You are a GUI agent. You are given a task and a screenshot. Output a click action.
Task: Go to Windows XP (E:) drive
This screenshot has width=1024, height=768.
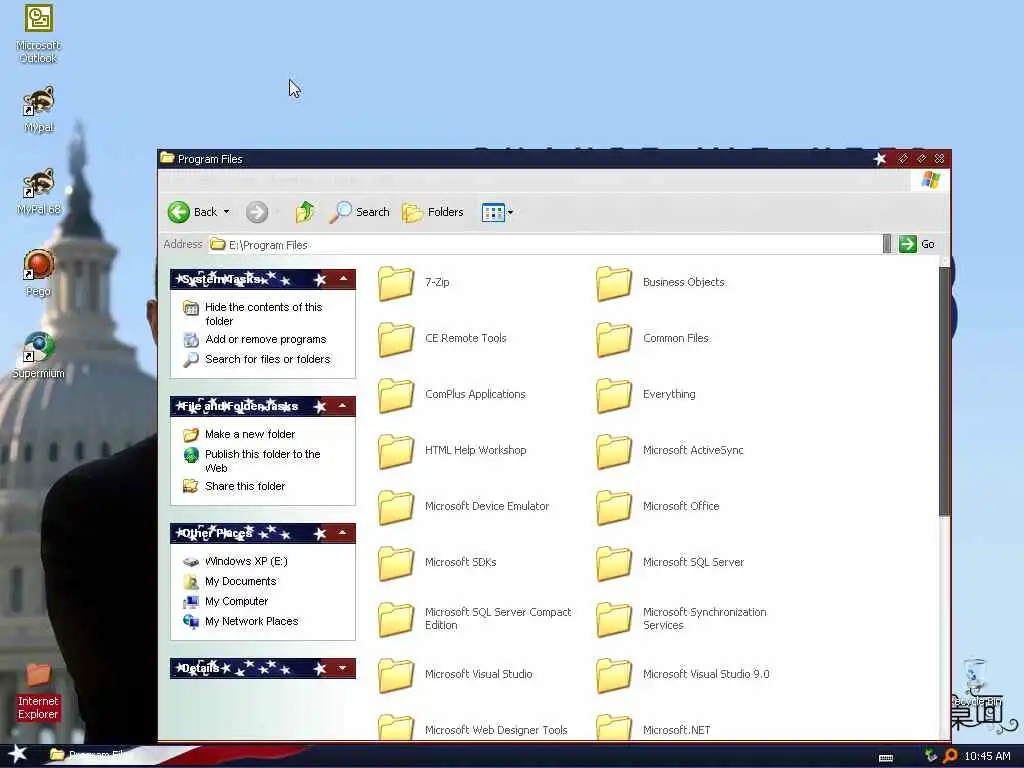(246, 561)
